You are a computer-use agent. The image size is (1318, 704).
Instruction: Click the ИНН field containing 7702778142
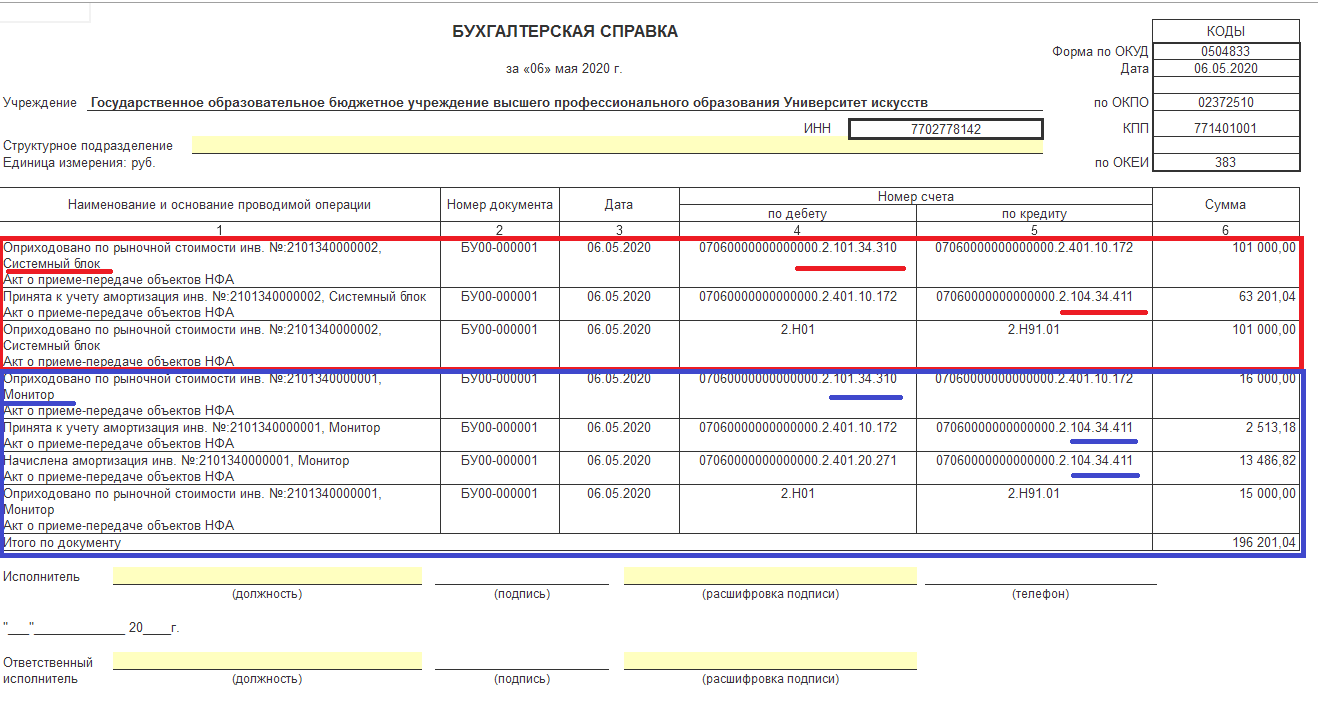[945, 129]
